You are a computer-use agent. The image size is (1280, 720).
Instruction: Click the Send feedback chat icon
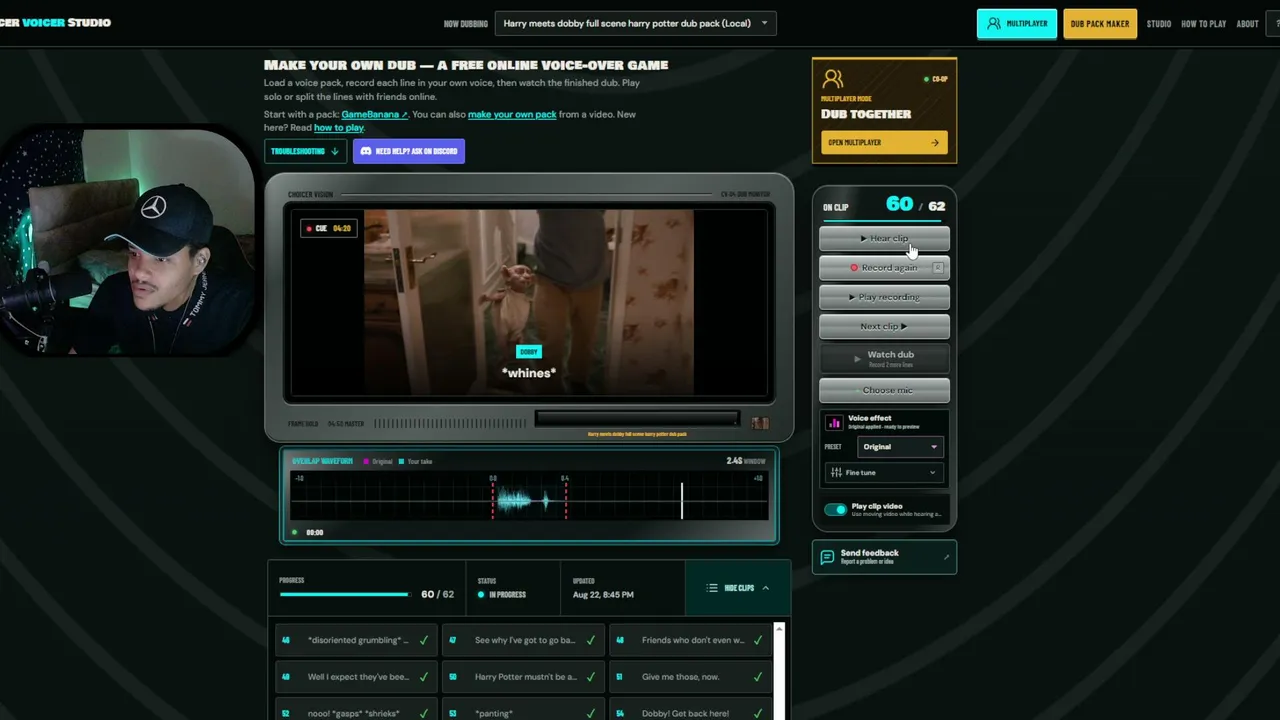[x=827, y=557]
